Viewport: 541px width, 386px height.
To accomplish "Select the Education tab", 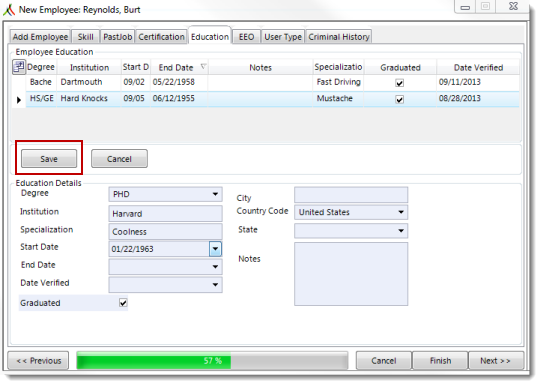I will coord(210,36).
